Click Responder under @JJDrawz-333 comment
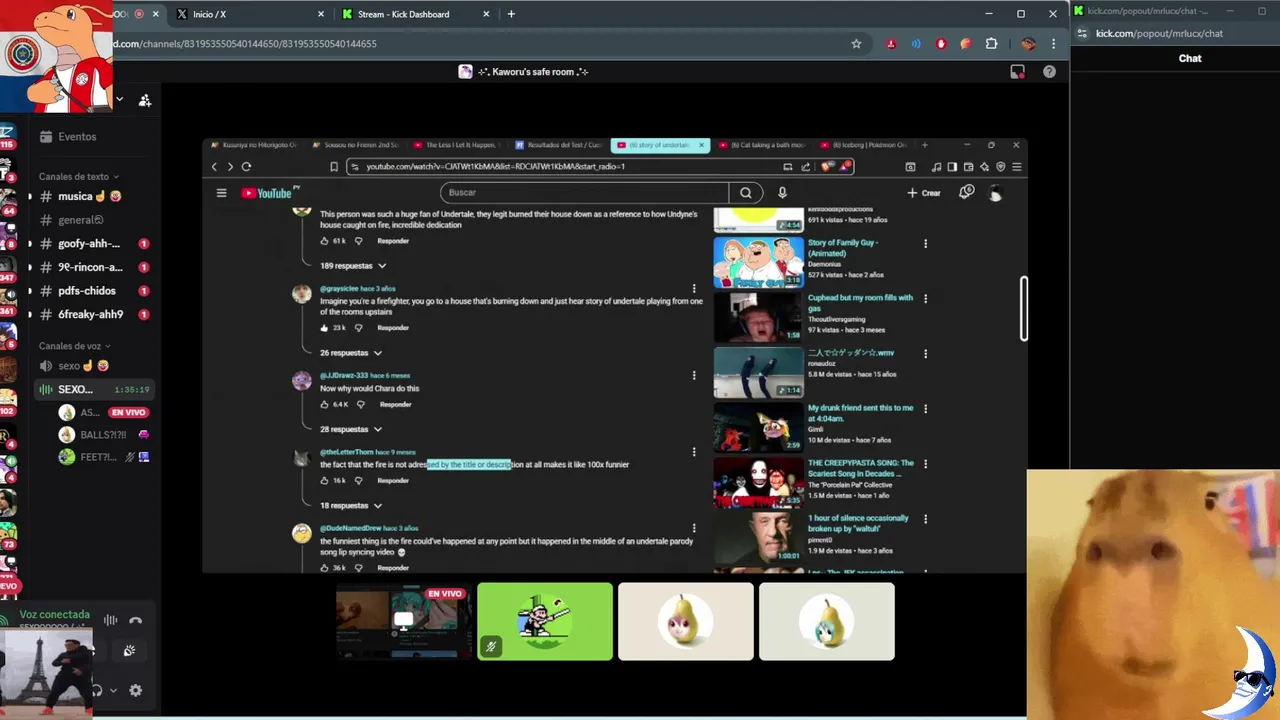The image size is (1280, 720). pyautogui.click(x=395, y=404)
